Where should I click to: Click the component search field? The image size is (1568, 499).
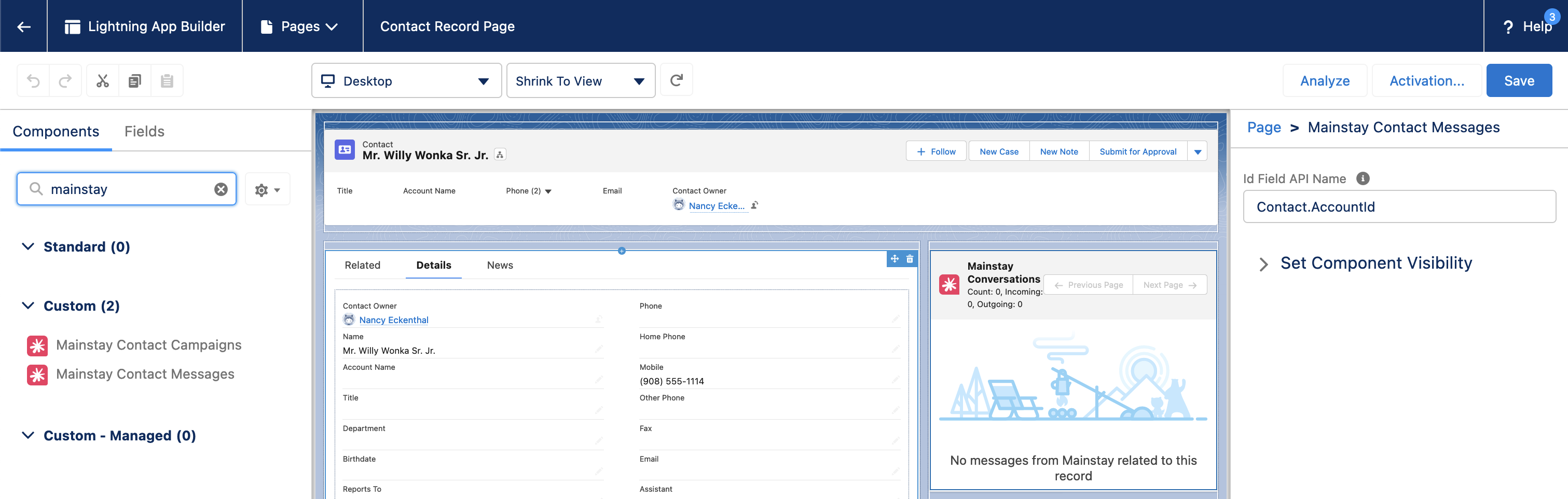pyautogui.click(x=127, y=189)
